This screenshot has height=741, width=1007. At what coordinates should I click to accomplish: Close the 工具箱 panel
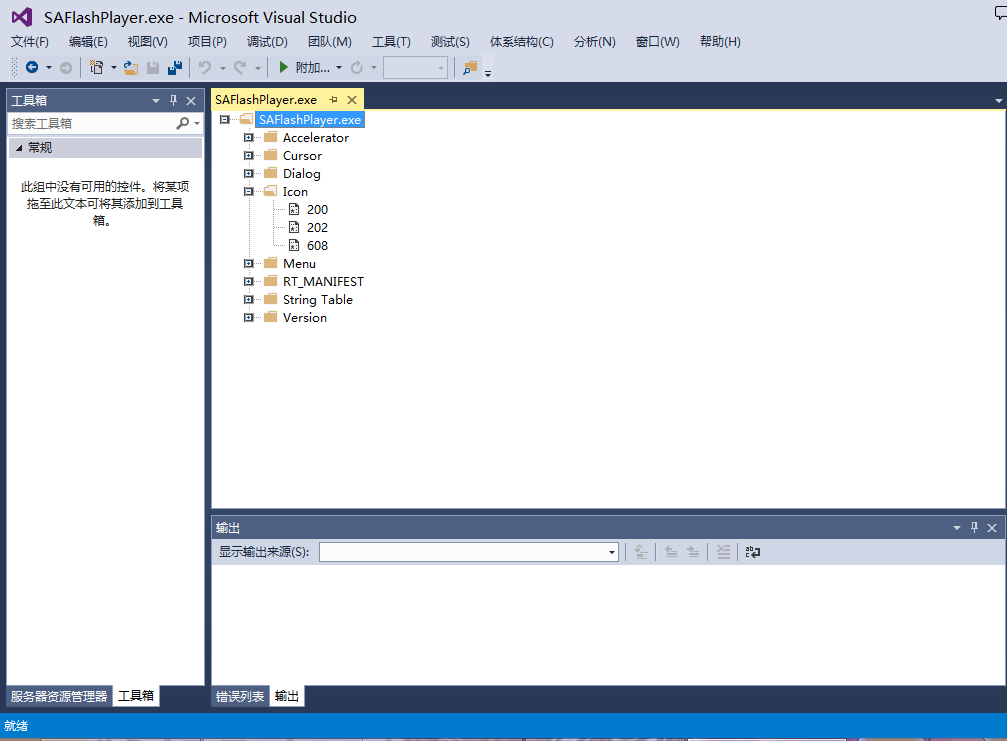[x=191, y=101]
